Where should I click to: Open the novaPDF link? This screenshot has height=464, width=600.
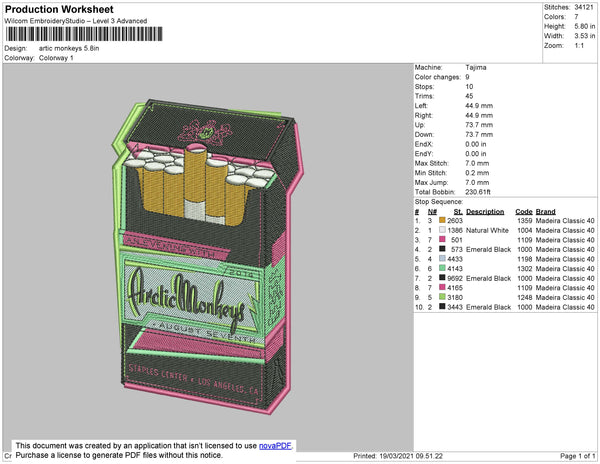(275, 446)
